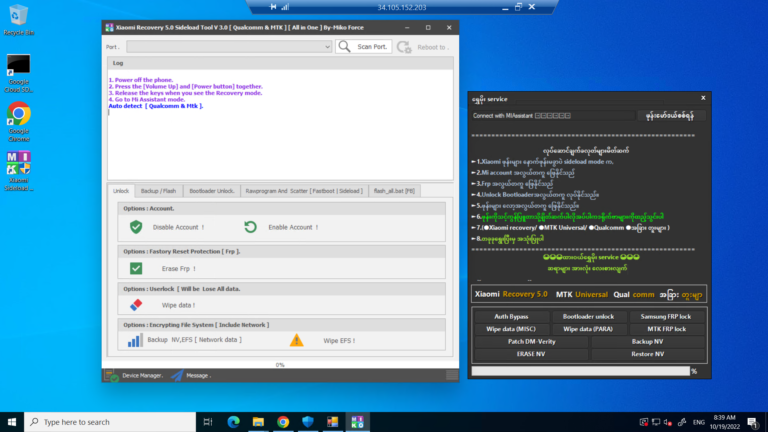Image resolution: width=768 pixels, height=432 pixels.
Task: Open Google Cloud SDK desktop shortcut
Action: tap(19, 73)
